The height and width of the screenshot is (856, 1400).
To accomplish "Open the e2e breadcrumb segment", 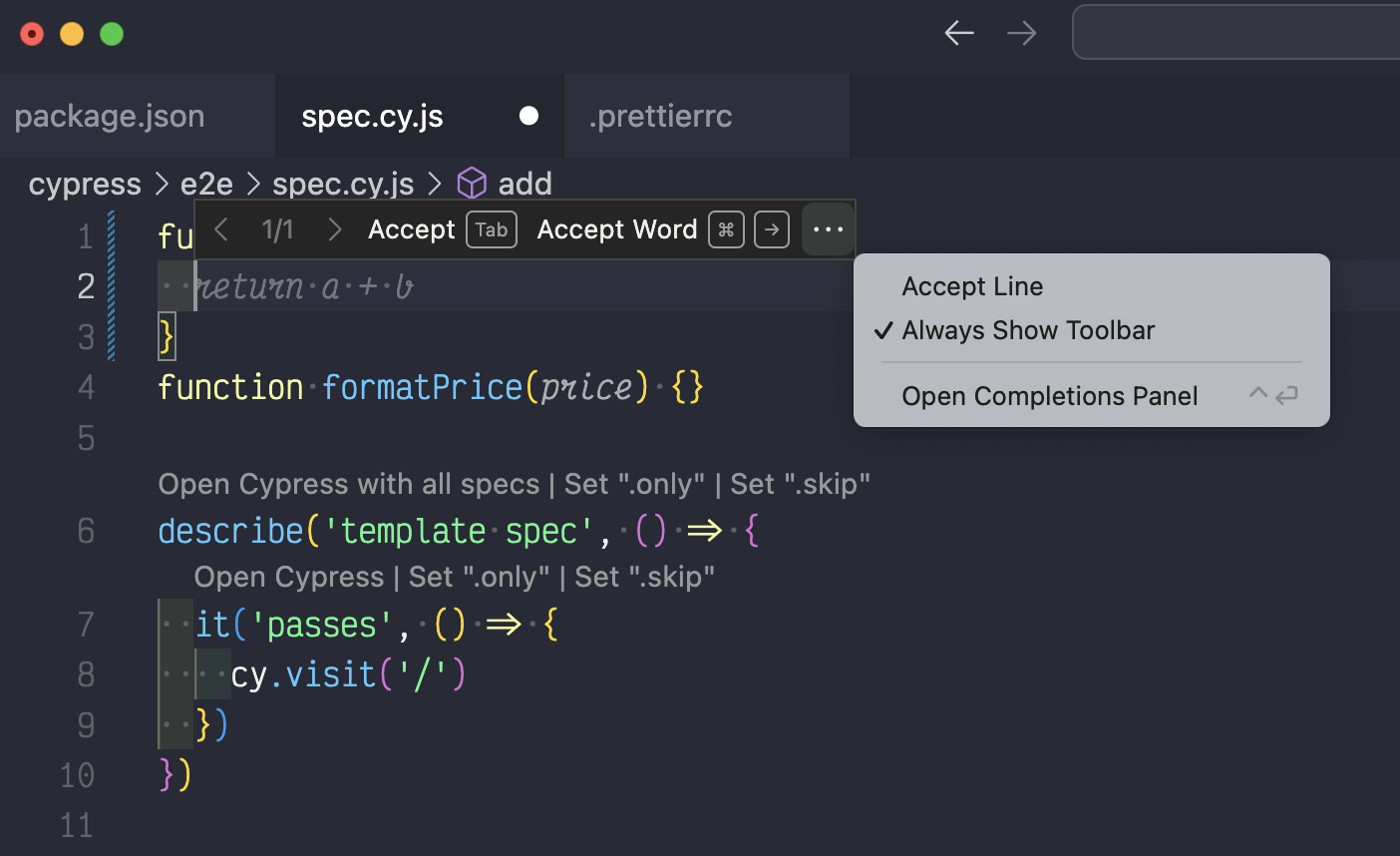I will click(206, 184).
